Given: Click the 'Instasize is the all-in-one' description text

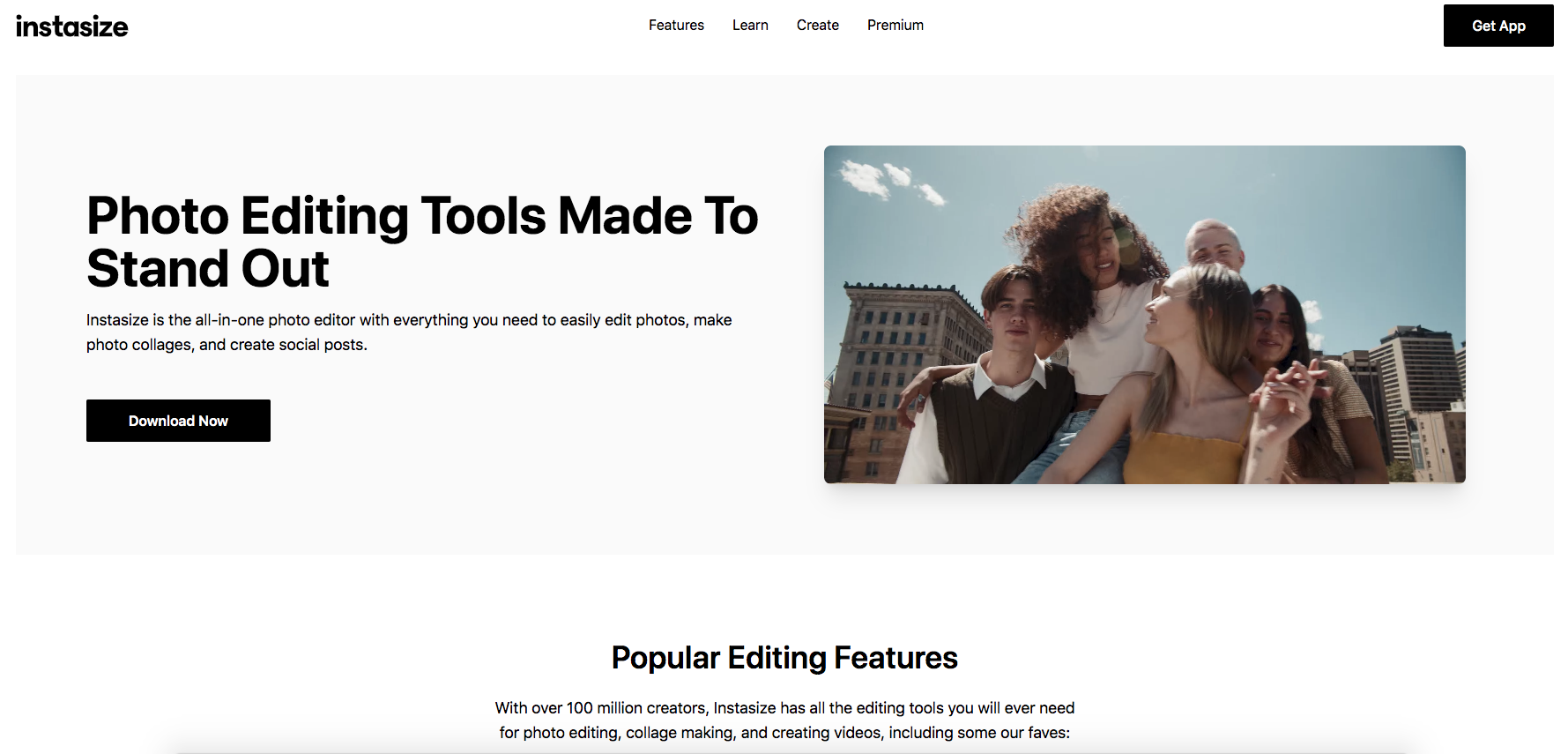Looking at the screenshot, I should [x=409, y=332].
